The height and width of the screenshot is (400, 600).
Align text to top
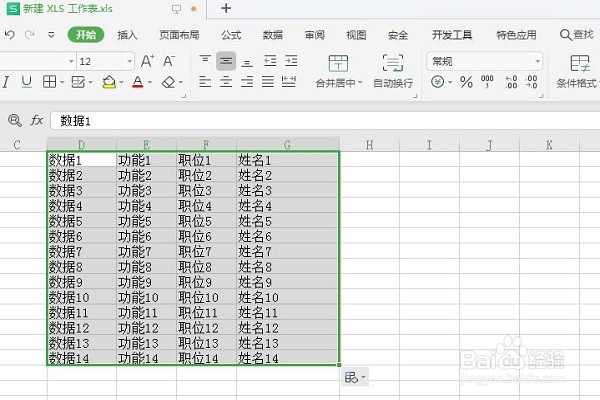tap(205, 60)
